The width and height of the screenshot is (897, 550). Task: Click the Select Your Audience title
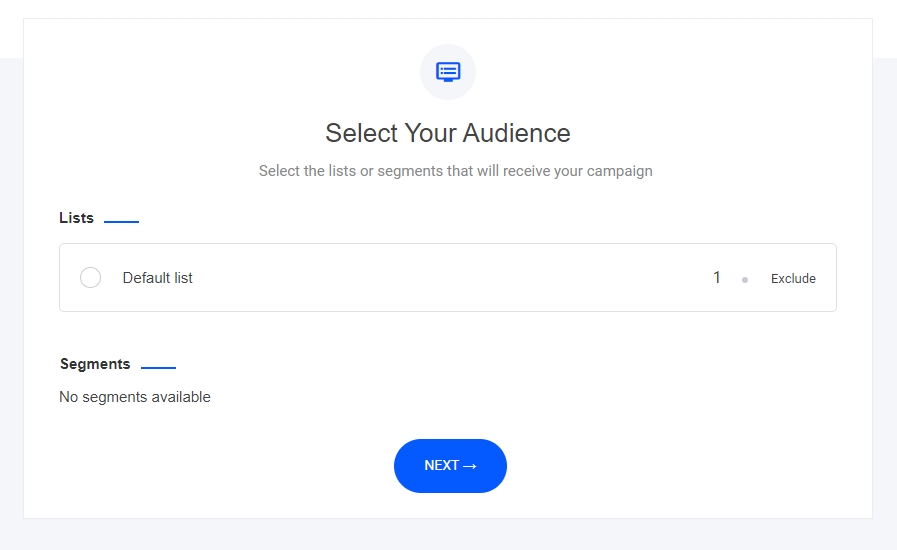click(448, 133)
